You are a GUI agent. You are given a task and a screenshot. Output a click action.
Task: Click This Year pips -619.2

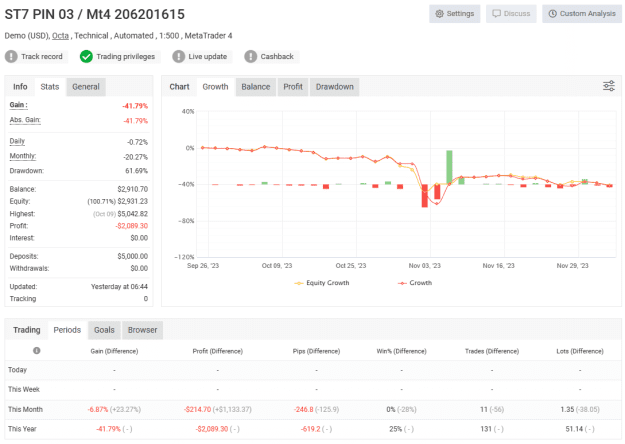click(x=309, y=429)
